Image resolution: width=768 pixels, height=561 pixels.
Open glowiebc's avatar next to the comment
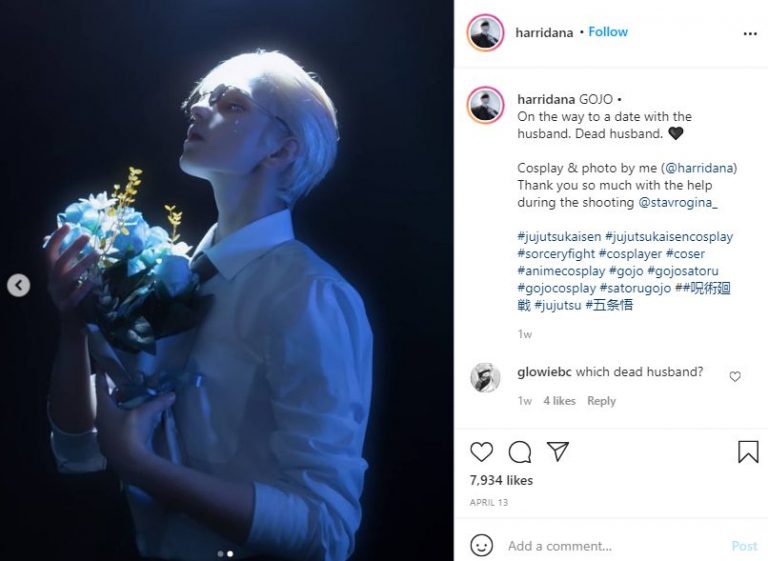click(485, 378)
